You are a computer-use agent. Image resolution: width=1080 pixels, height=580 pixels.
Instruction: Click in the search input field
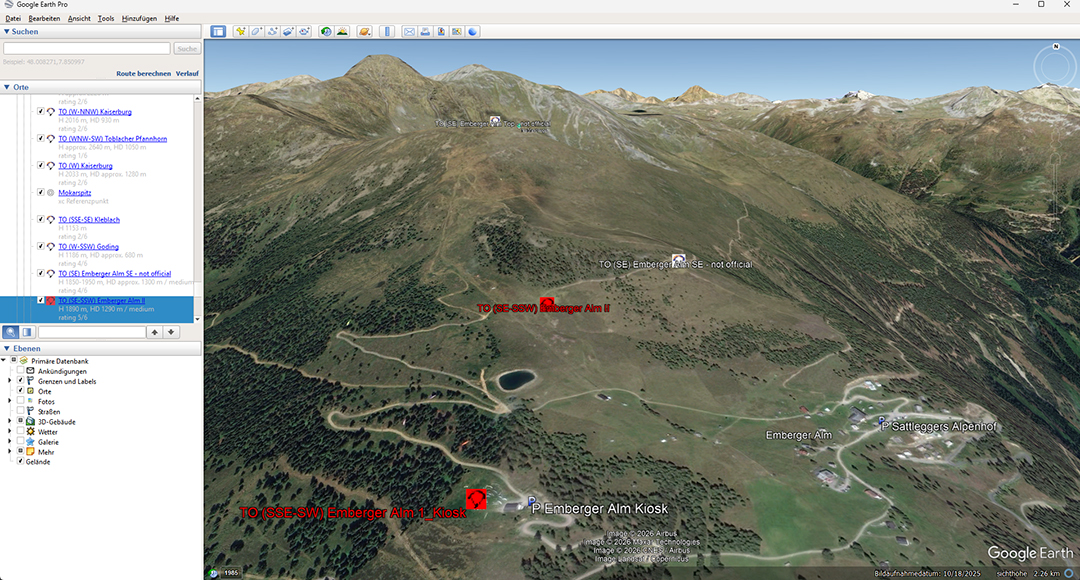coord(87,48)
